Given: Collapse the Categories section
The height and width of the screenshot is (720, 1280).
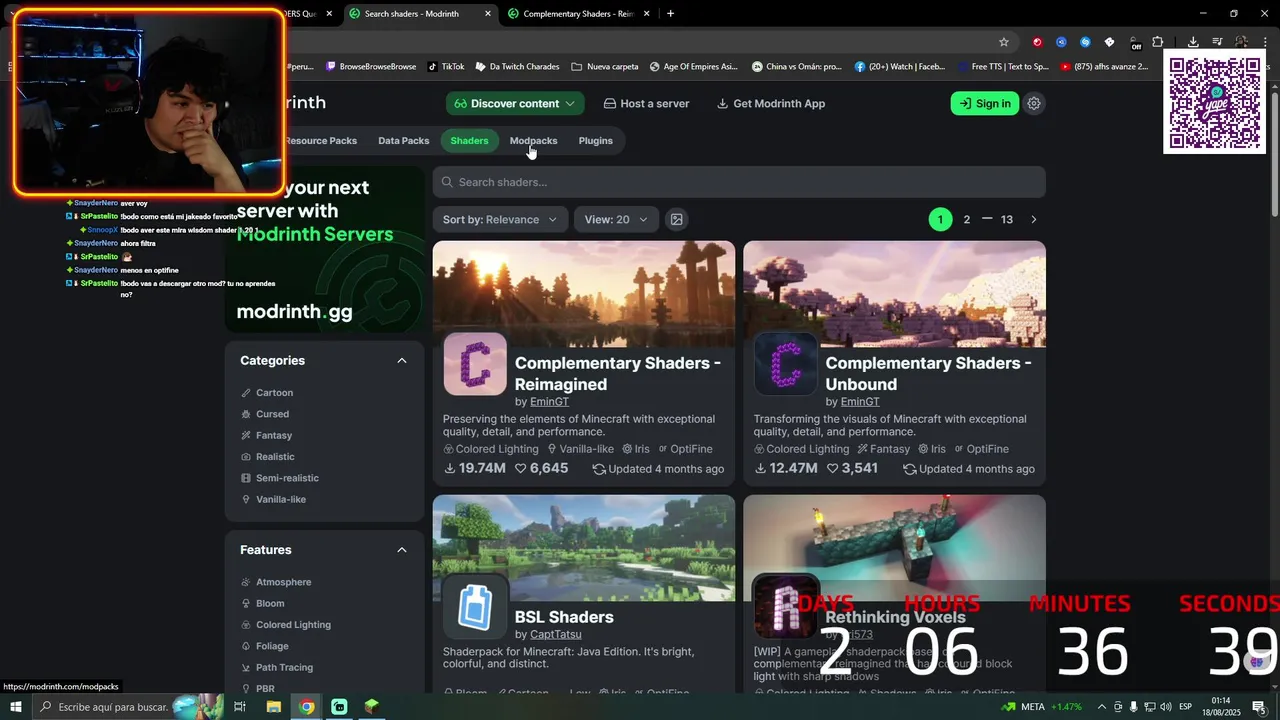Looking at the screenshot, I should 402,360.
